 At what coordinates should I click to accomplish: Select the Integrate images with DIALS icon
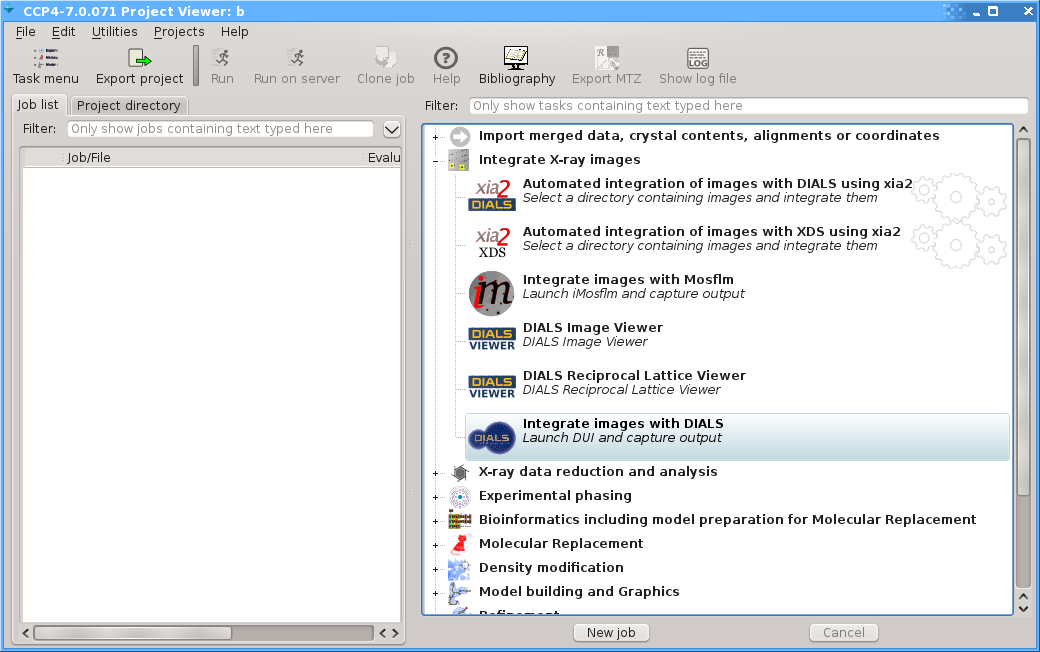pos(491,438)
